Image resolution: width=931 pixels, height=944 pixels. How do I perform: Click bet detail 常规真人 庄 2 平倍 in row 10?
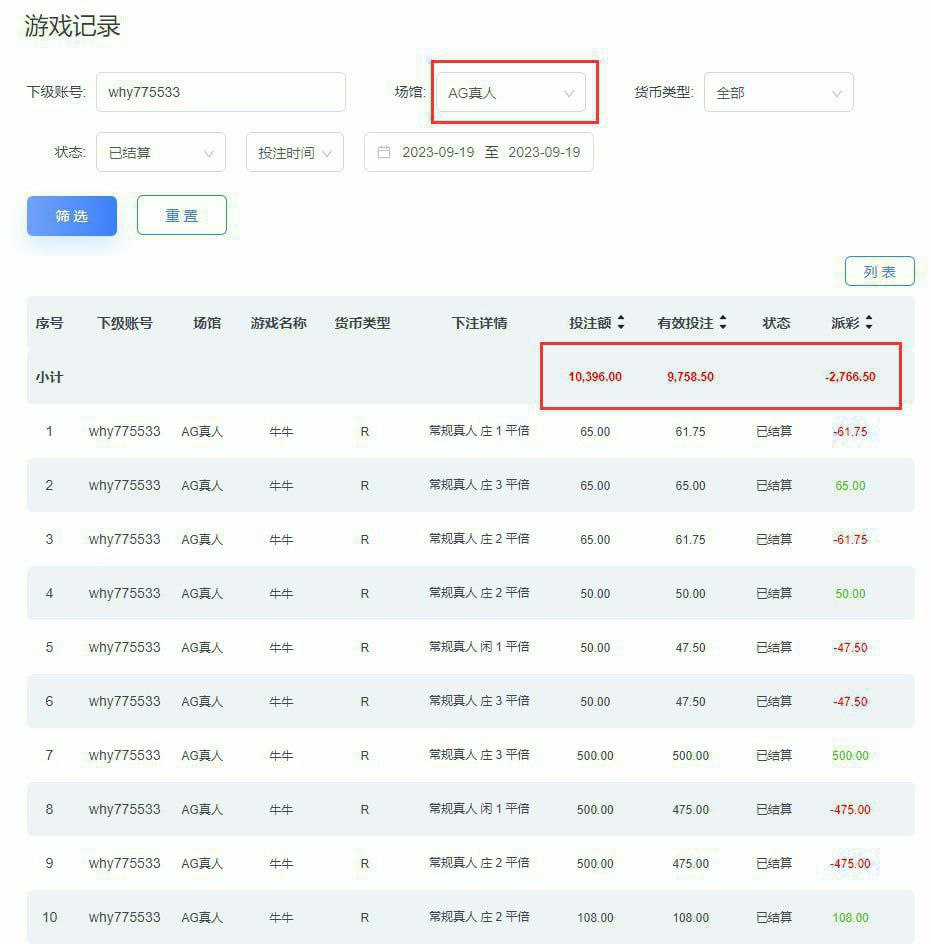pyautogui.click(x=478, y=917)
